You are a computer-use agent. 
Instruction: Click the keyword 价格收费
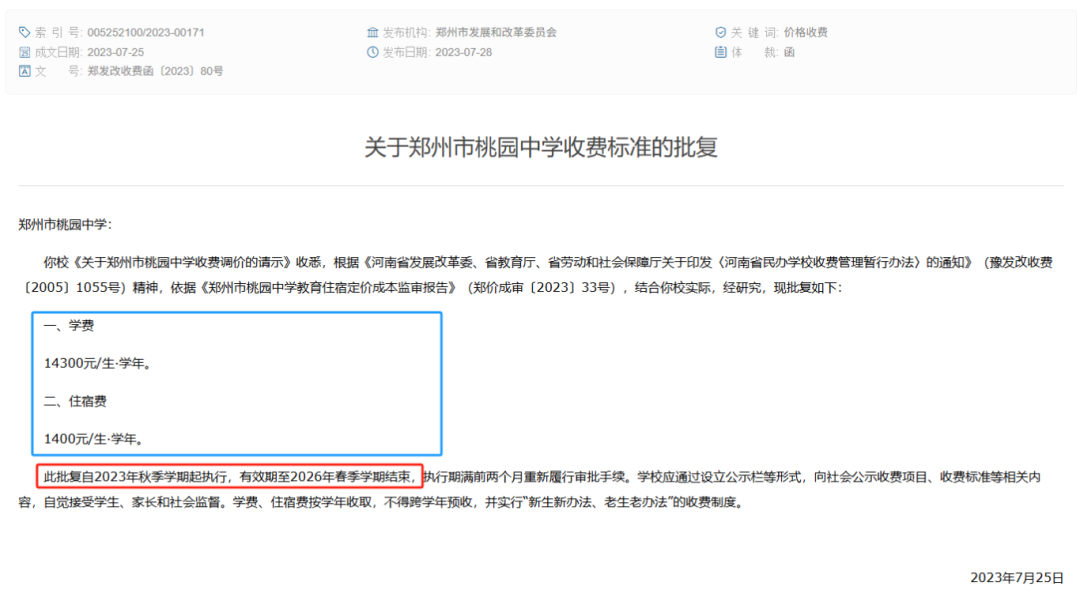click(x=805, y=33)
